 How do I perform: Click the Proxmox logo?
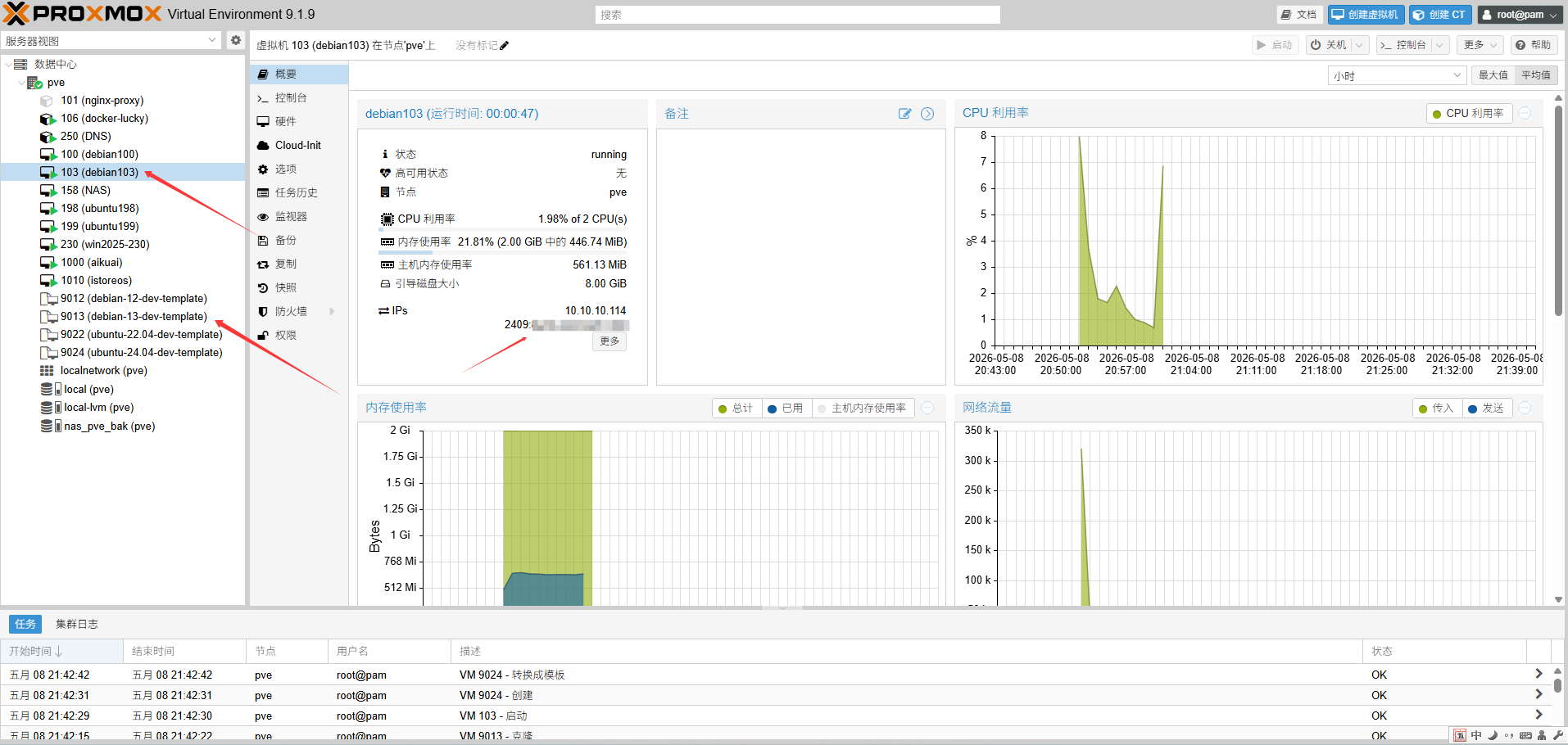click(82, 14)
